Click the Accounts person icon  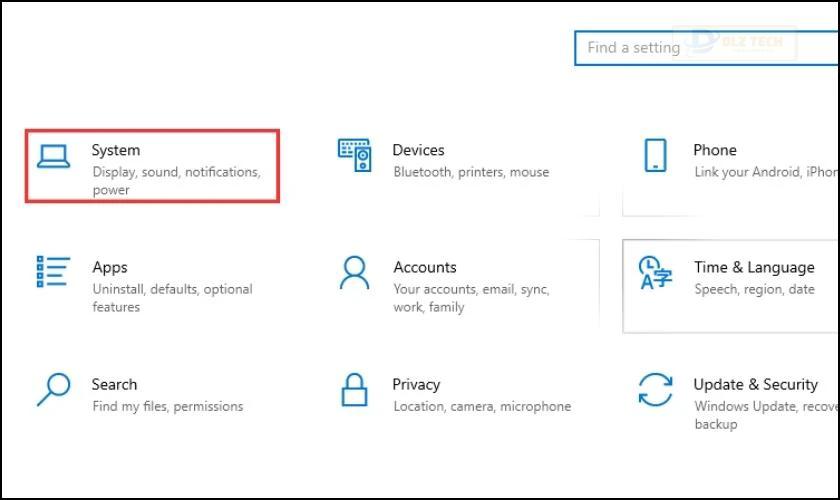[355, 273]
